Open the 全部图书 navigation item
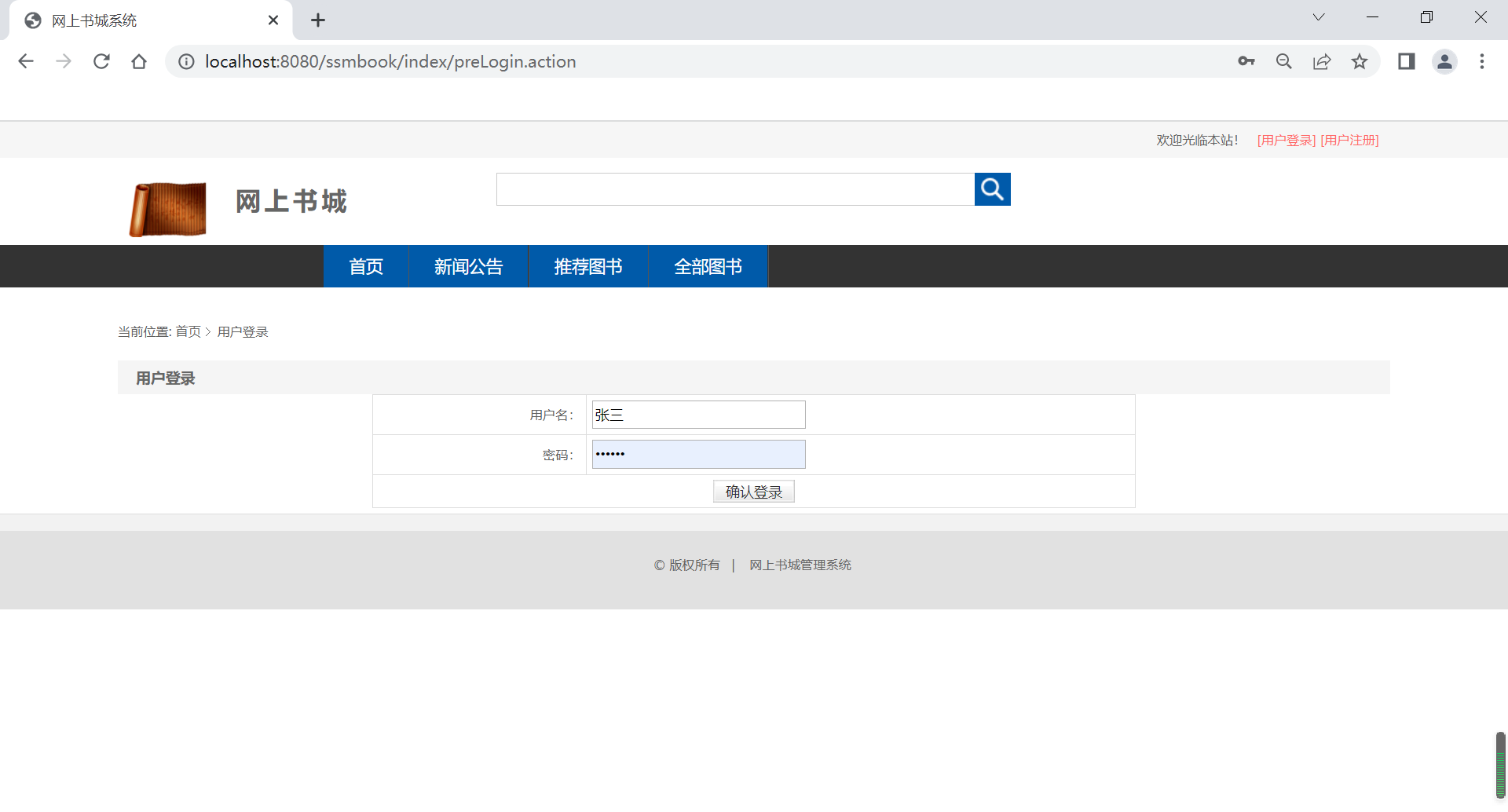1508x812 pixels. pos(708,266)
